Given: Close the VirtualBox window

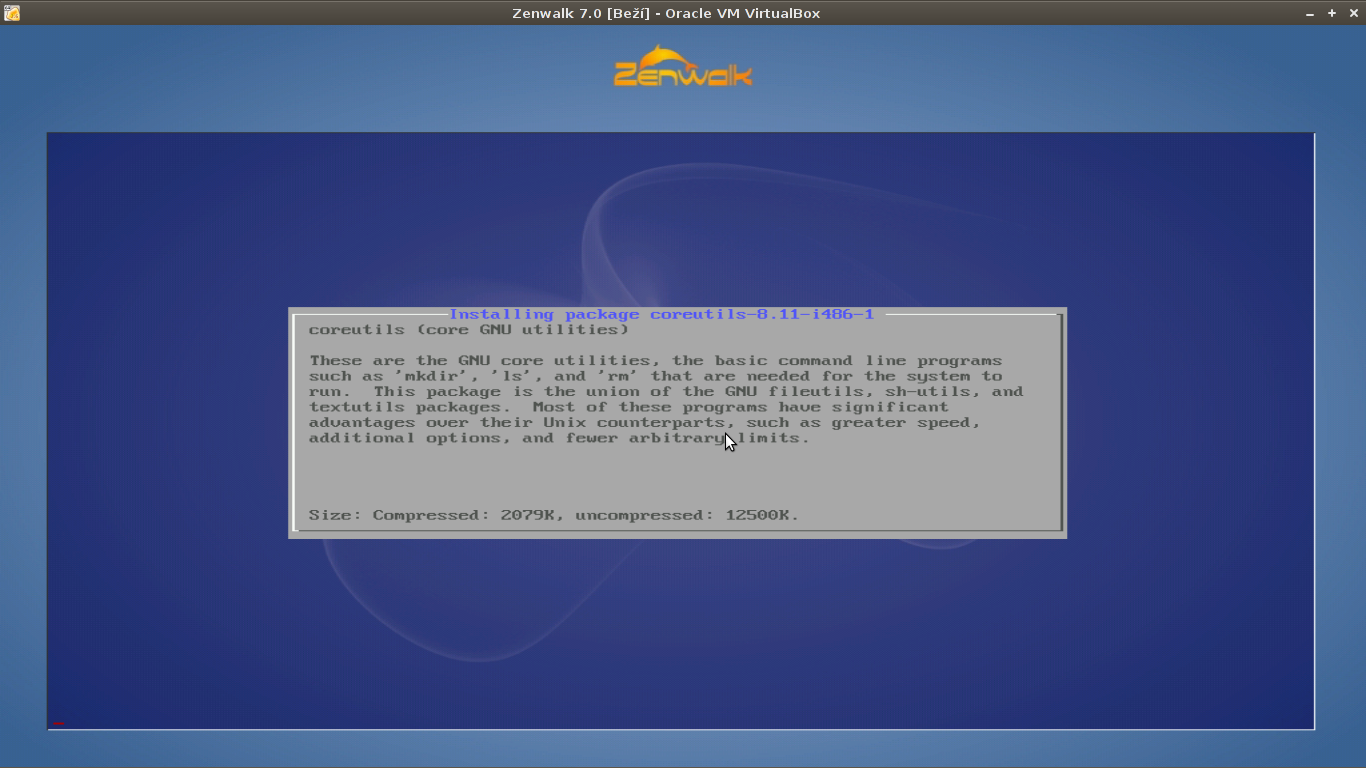Looking at the screenshot, I should coord(1353,13).
